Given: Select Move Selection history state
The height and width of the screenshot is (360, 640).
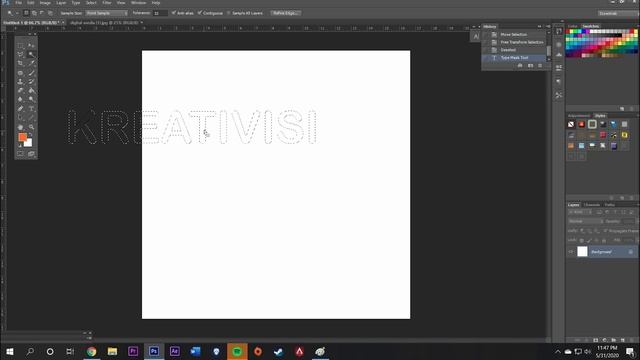Looking at the screenshot, I should pos(514,34).
